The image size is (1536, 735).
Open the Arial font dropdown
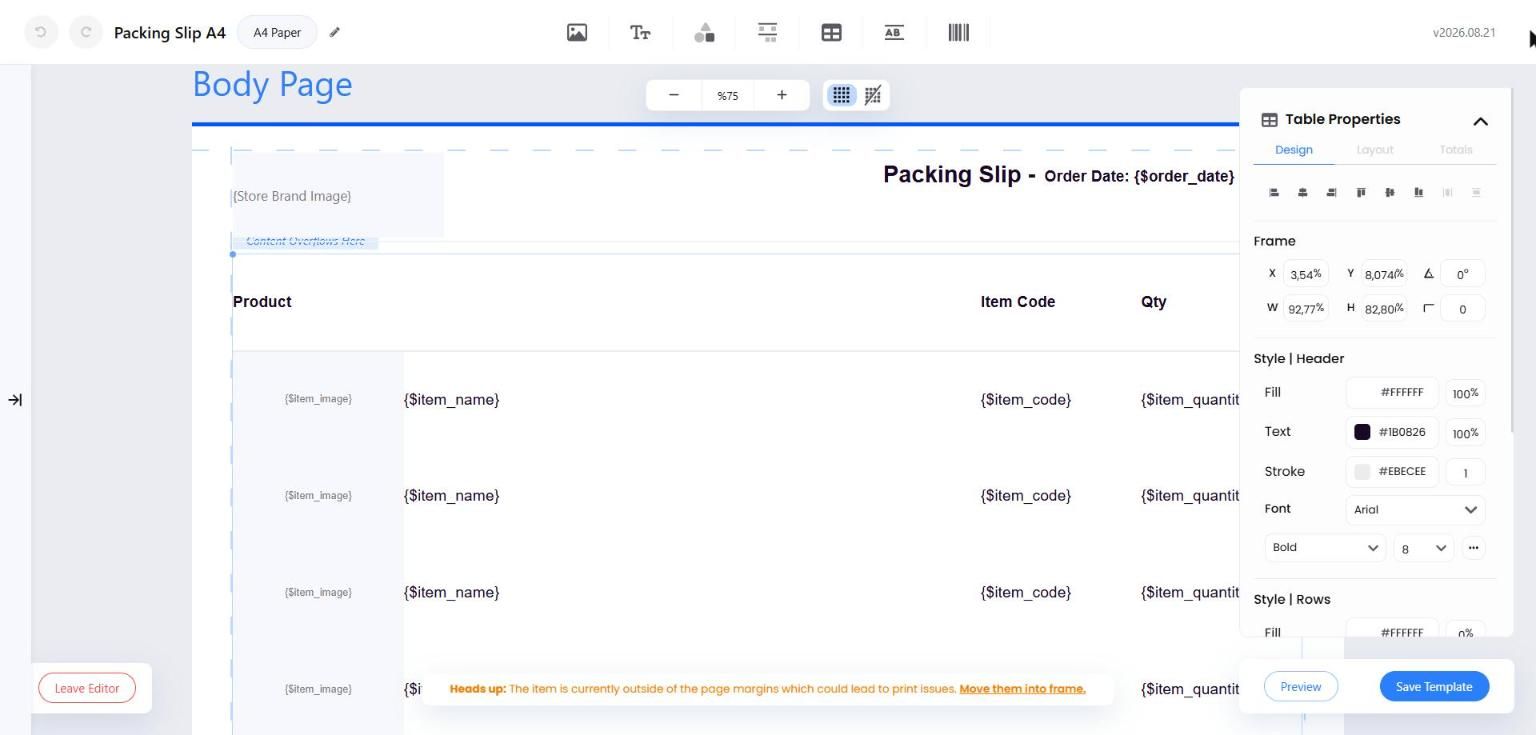click(1415, 510)
